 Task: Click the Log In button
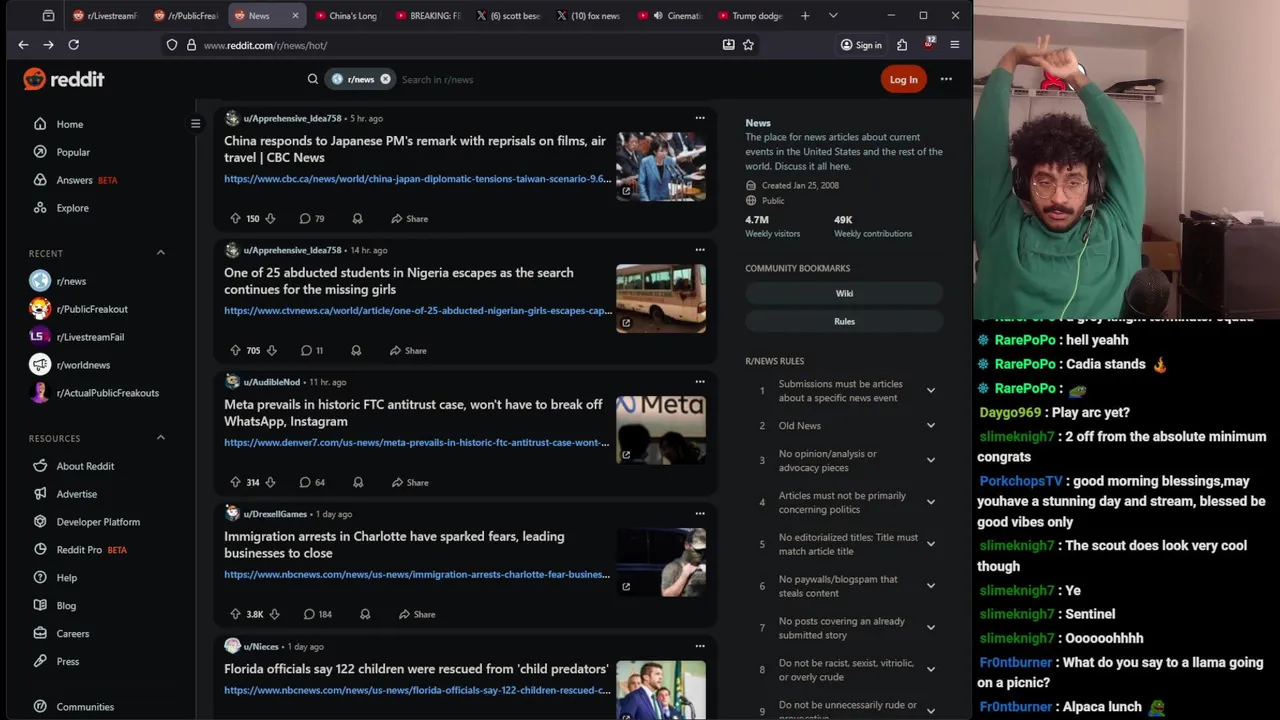[x=903, y=80]
